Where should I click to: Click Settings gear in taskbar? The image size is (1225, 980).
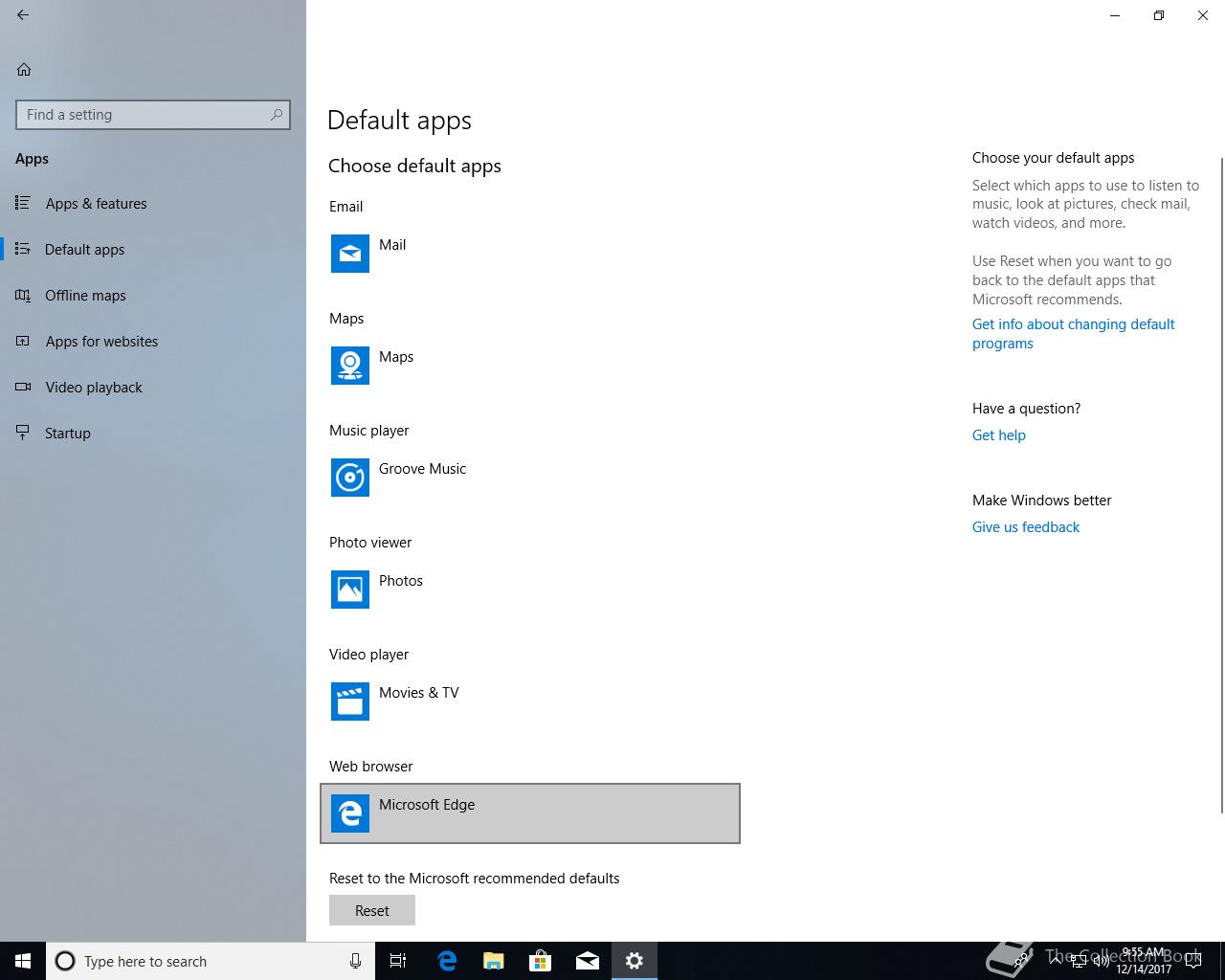point(635,961)
